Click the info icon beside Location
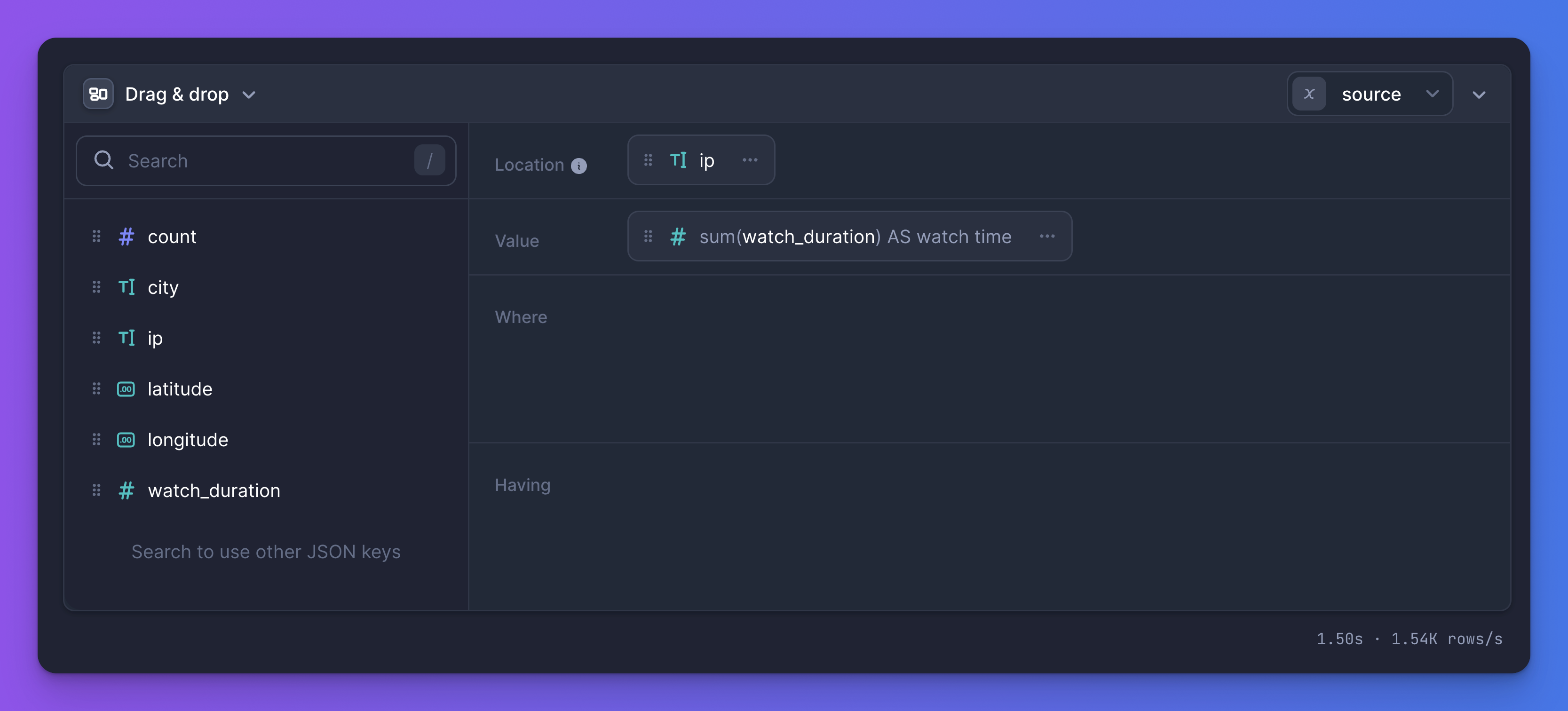 coord(578,166)
